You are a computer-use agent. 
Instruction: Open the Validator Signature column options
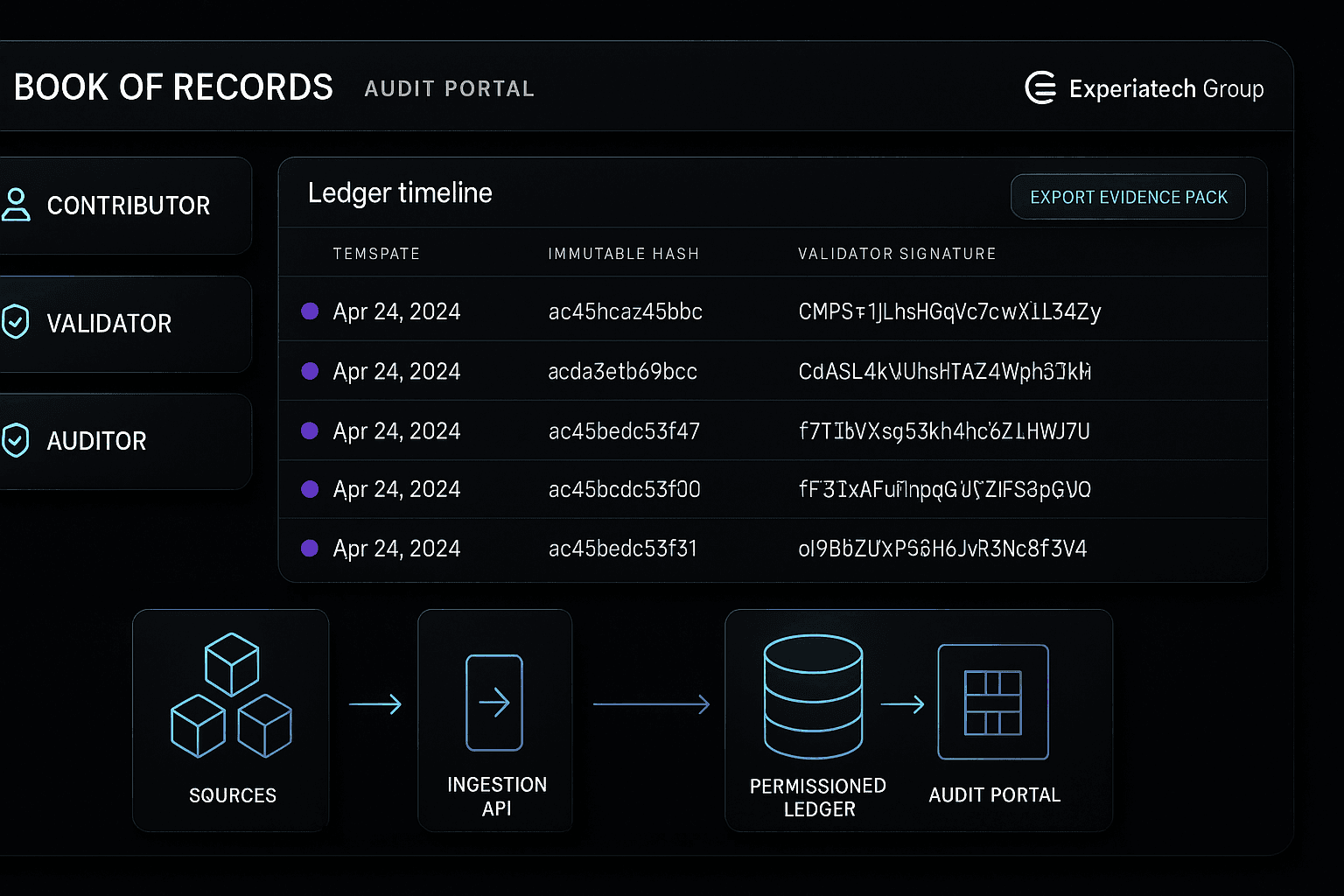point(897,253)
